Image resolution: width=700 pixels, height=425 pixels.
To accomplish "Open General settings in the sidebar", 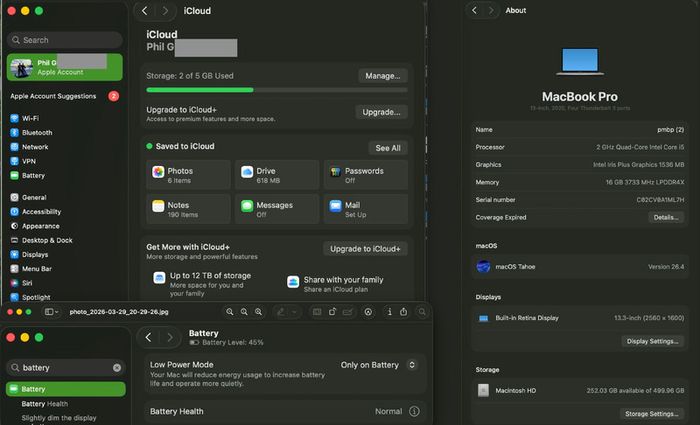I will (28, 197).
